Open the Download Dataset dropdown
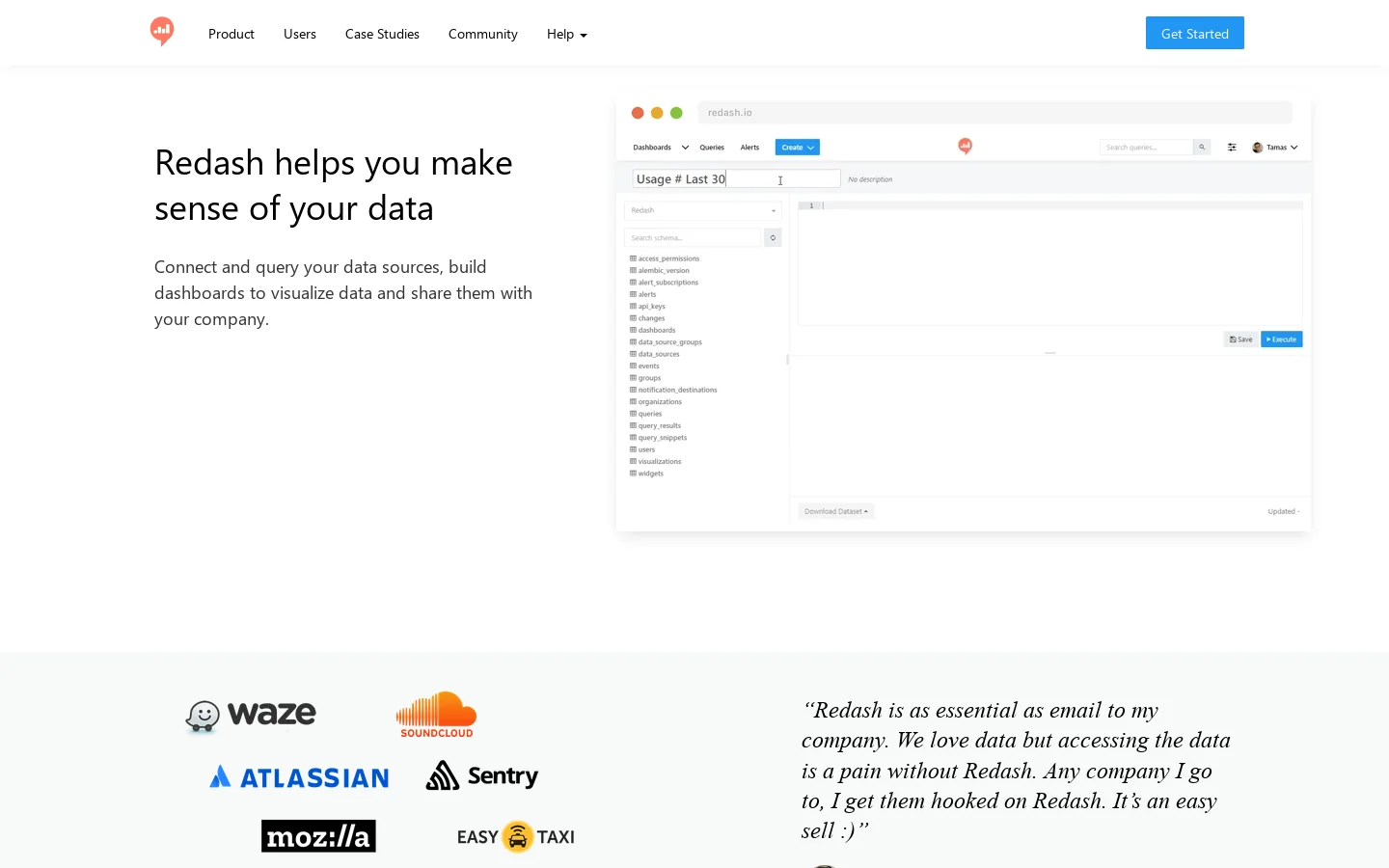 pyautogui.click(x=836, y=511)
